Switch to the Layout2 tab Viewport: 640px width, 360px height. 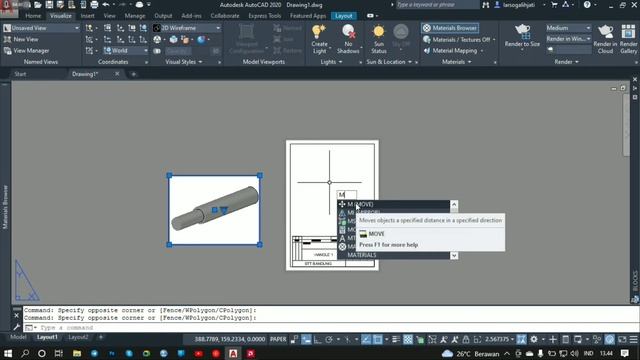pyautogui.click(x=78, y=337)
